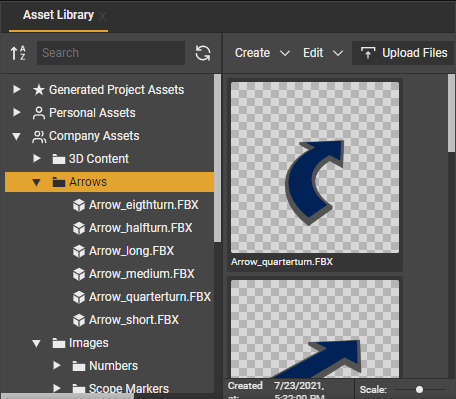Expand the Scope Markers folder
Screen dimensions: 456x399
click(x=57, y=388)
